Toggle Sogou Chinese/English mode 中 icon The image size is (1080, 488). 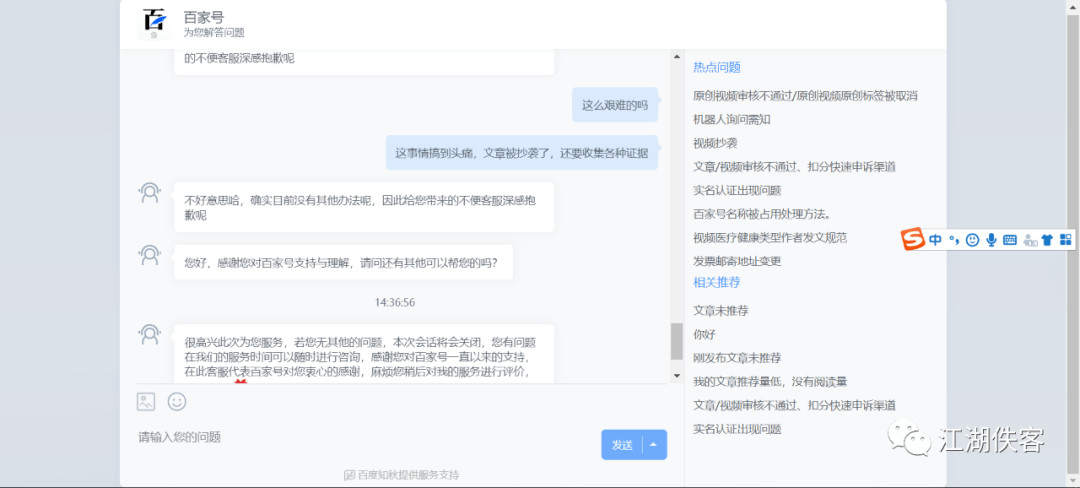click(x=935, y=240)
